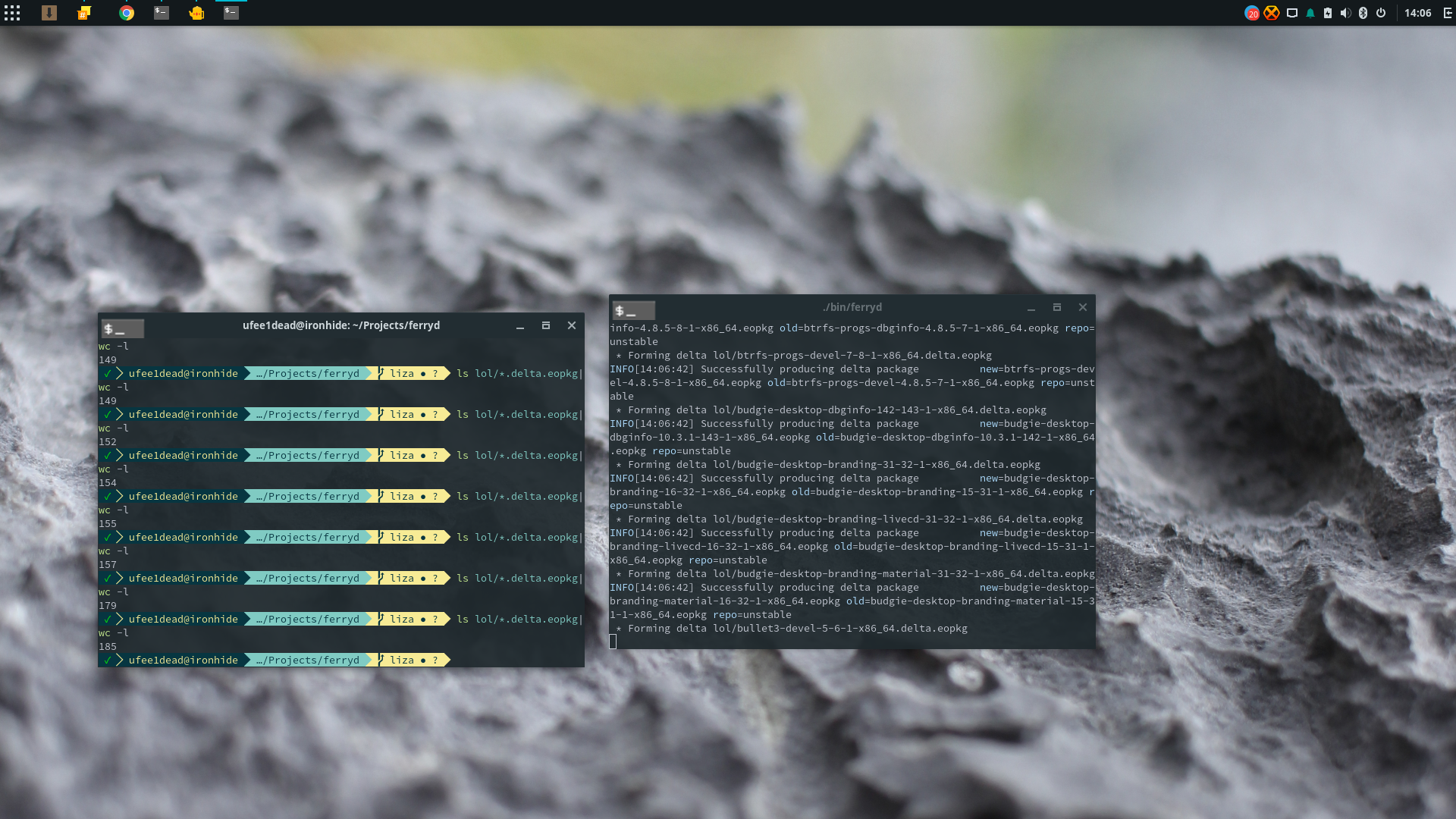Open the power session menu

(x=1381, y=13)
